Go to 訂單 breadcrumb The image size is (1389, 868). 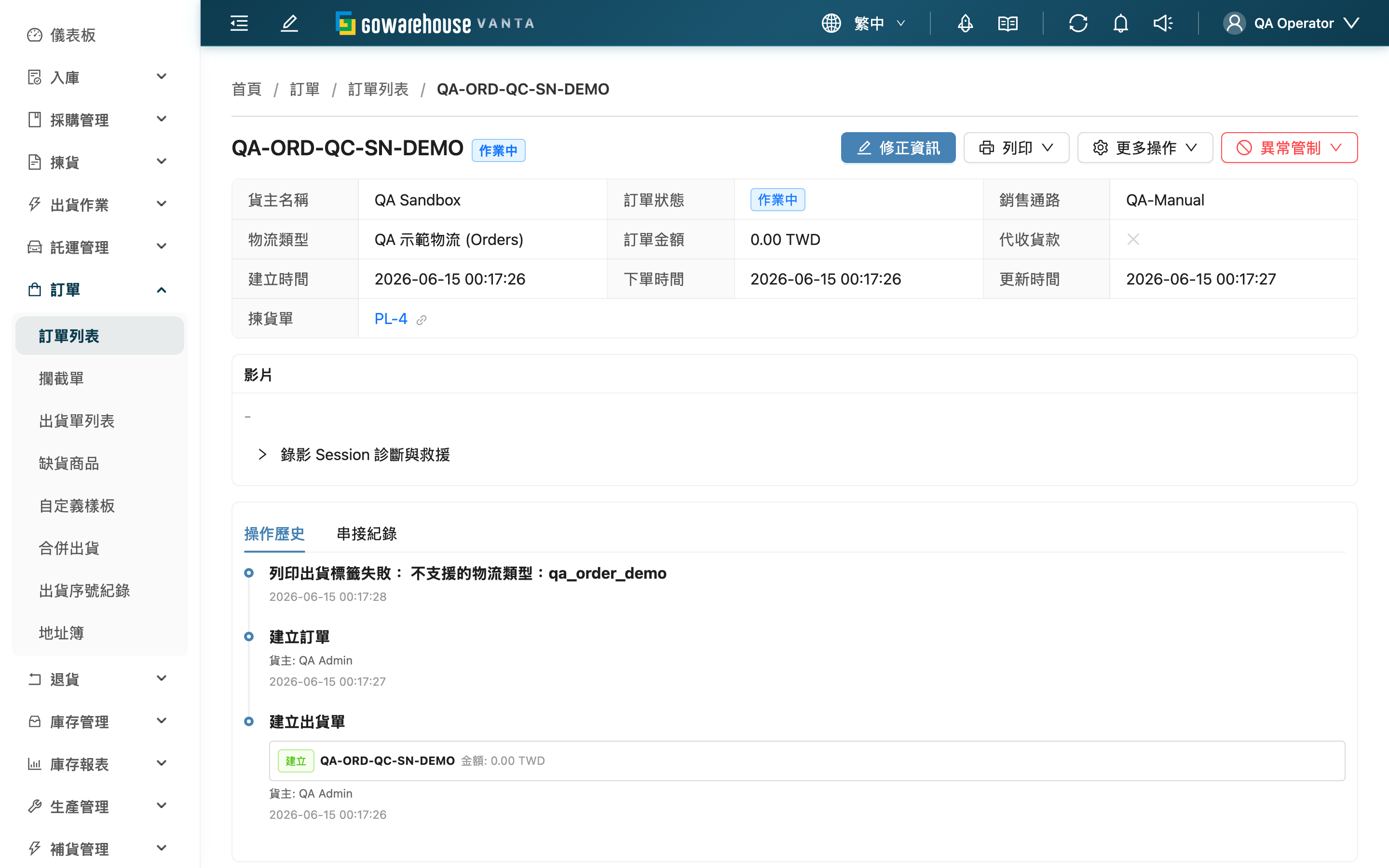304,89
